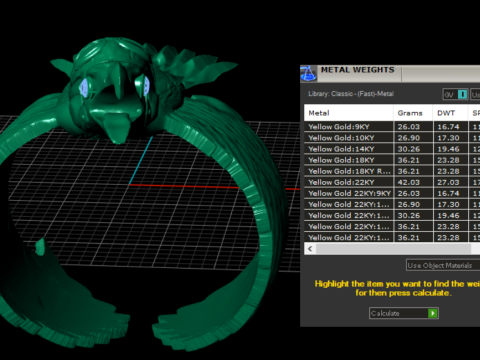Click the cyan axis line in viewport
480x360 pixels.
point(141,160)
